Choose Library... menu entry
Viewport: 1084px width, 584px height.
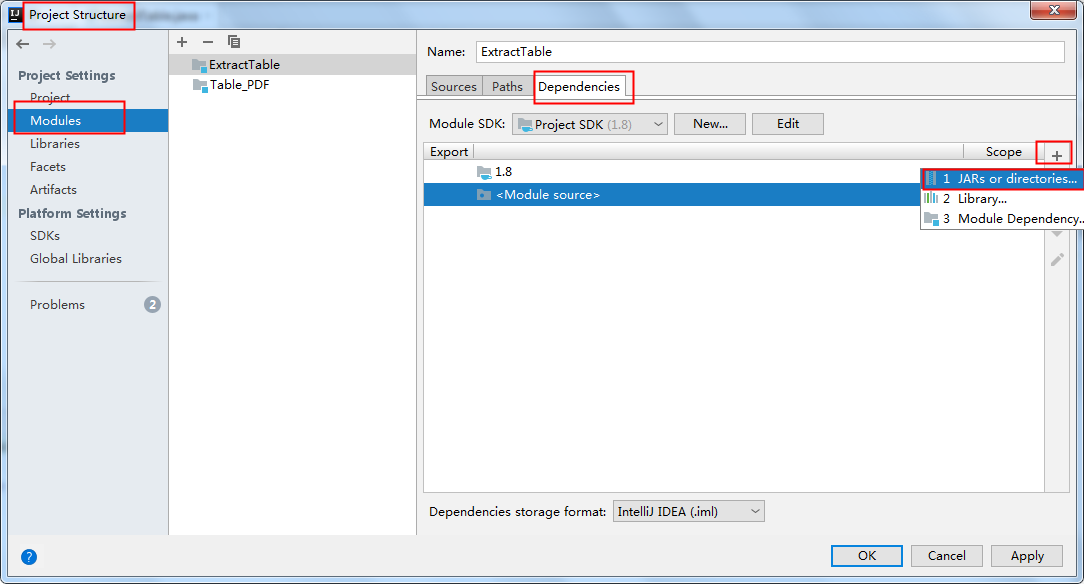(x=1002, y=198)
